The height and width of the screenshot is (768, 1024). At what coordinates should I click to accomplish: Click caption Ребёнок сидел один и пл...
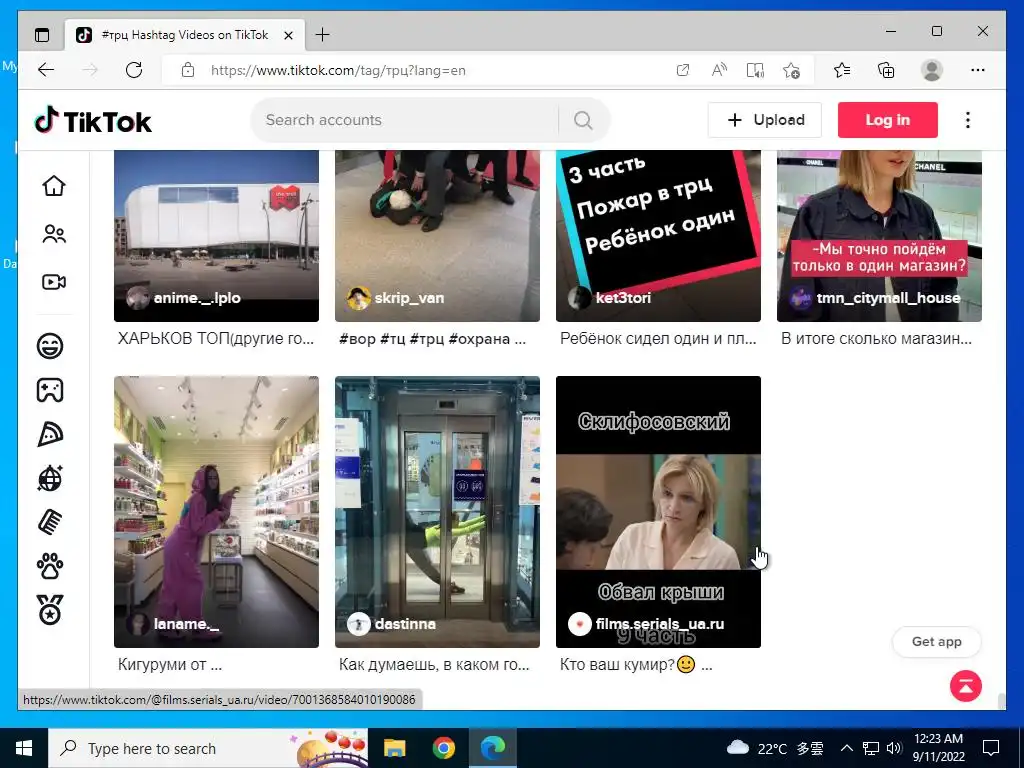(658, 339)
